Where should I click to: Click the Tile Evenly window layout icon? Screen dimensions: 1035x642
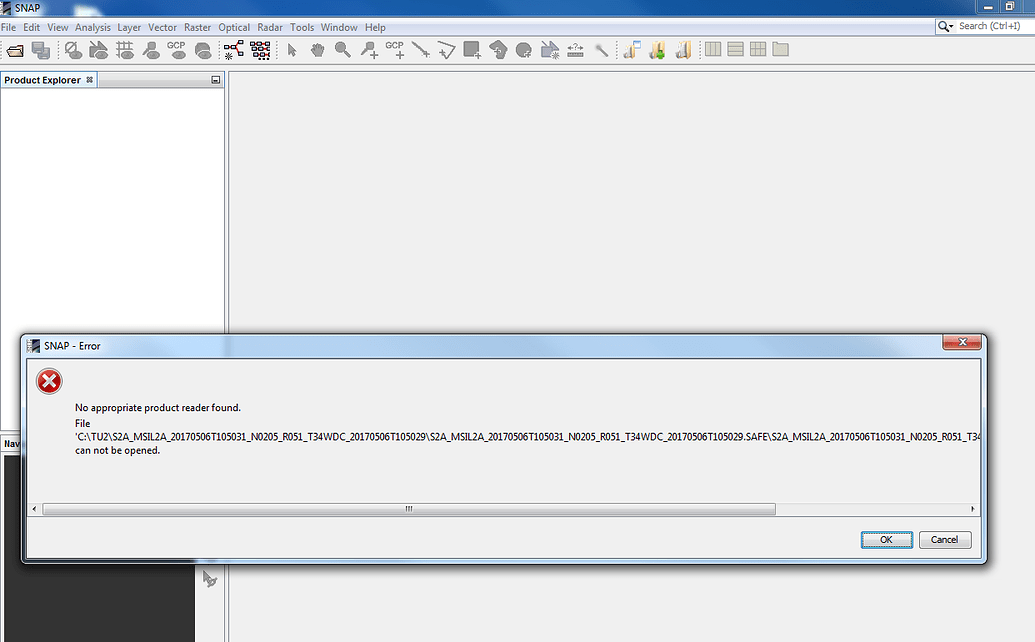click(758, 49)
